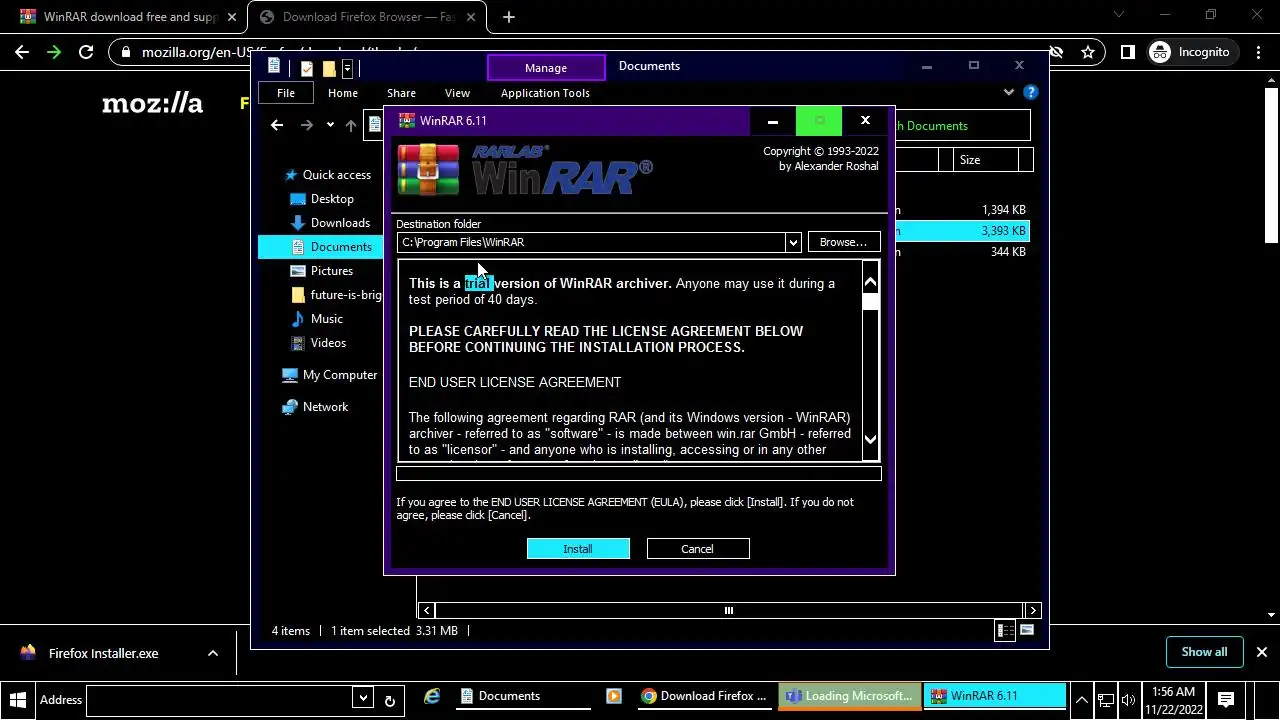Viewport: 1280px width, 720px height.
Task: Edit the destination folder path field
Action: [591, 242]
